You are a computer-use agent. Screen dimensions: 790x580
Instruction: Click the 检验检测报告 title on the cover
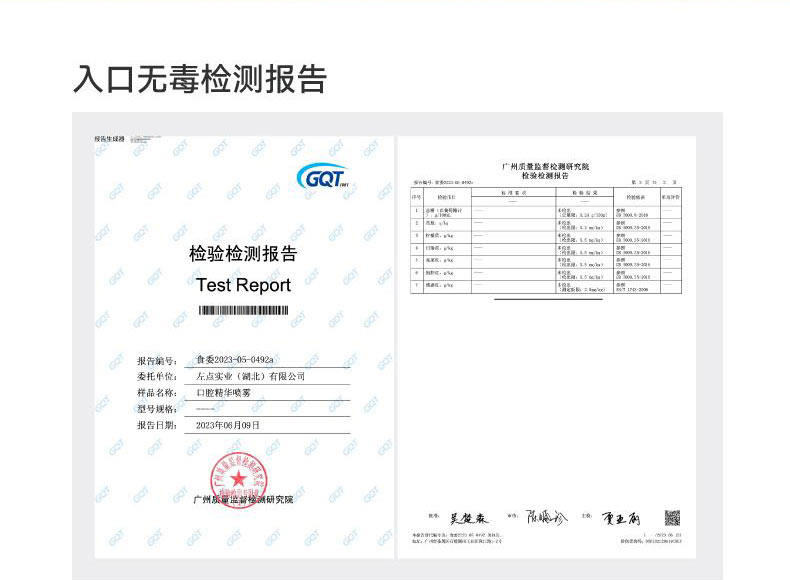[243, 253]
